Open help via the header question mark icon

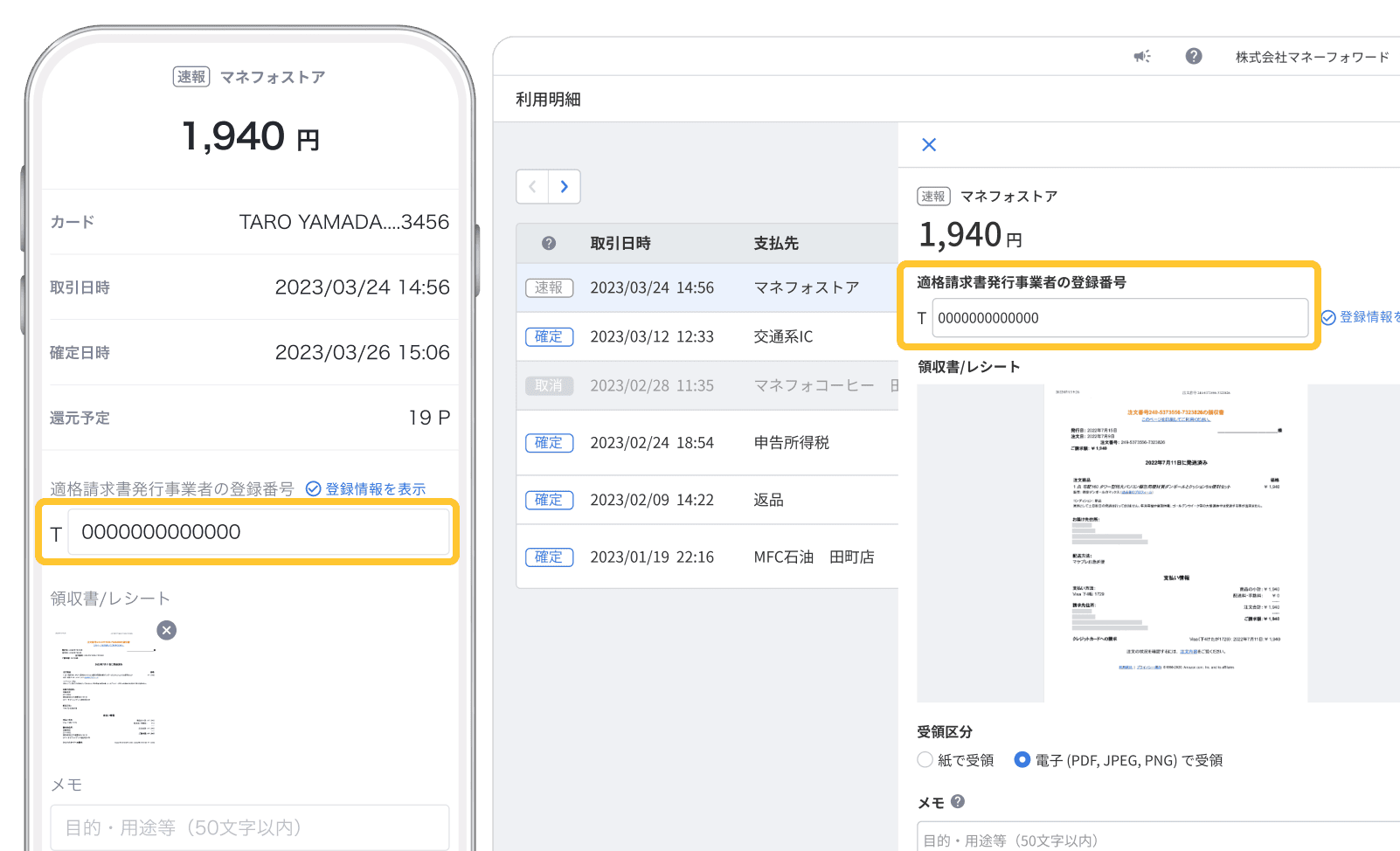[1193, 57]
